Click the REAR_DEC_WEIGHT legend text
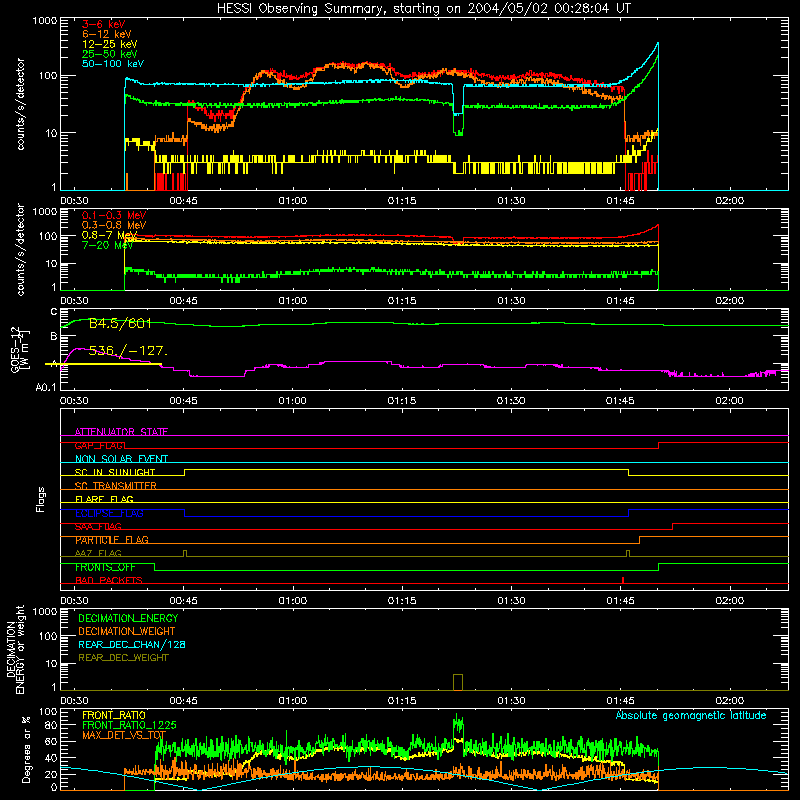Image resolution: width=800 pixels, height=800 pixels. point(123,658)
